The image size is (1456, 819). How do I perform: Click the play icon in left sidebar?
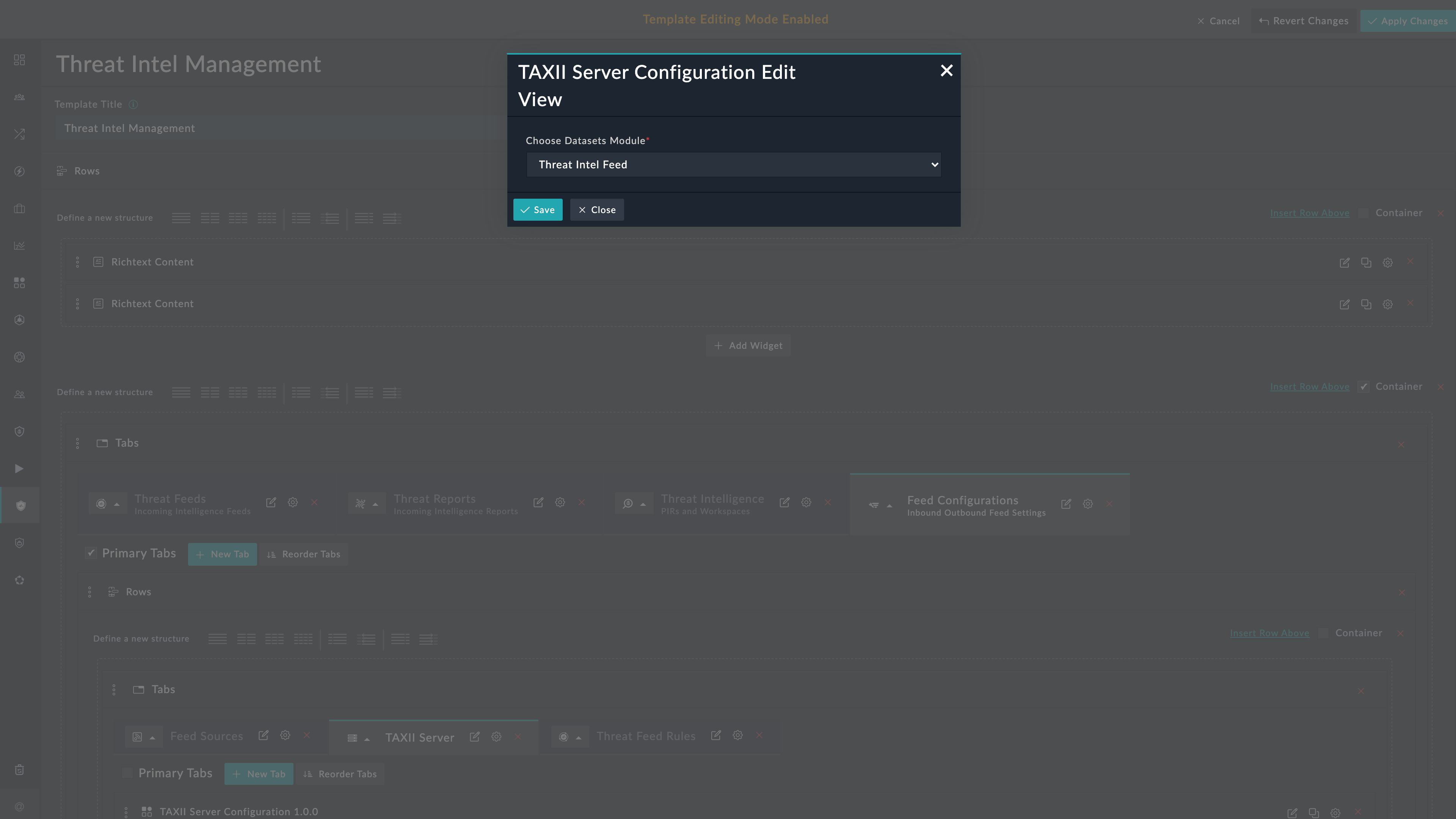[19, 469]
